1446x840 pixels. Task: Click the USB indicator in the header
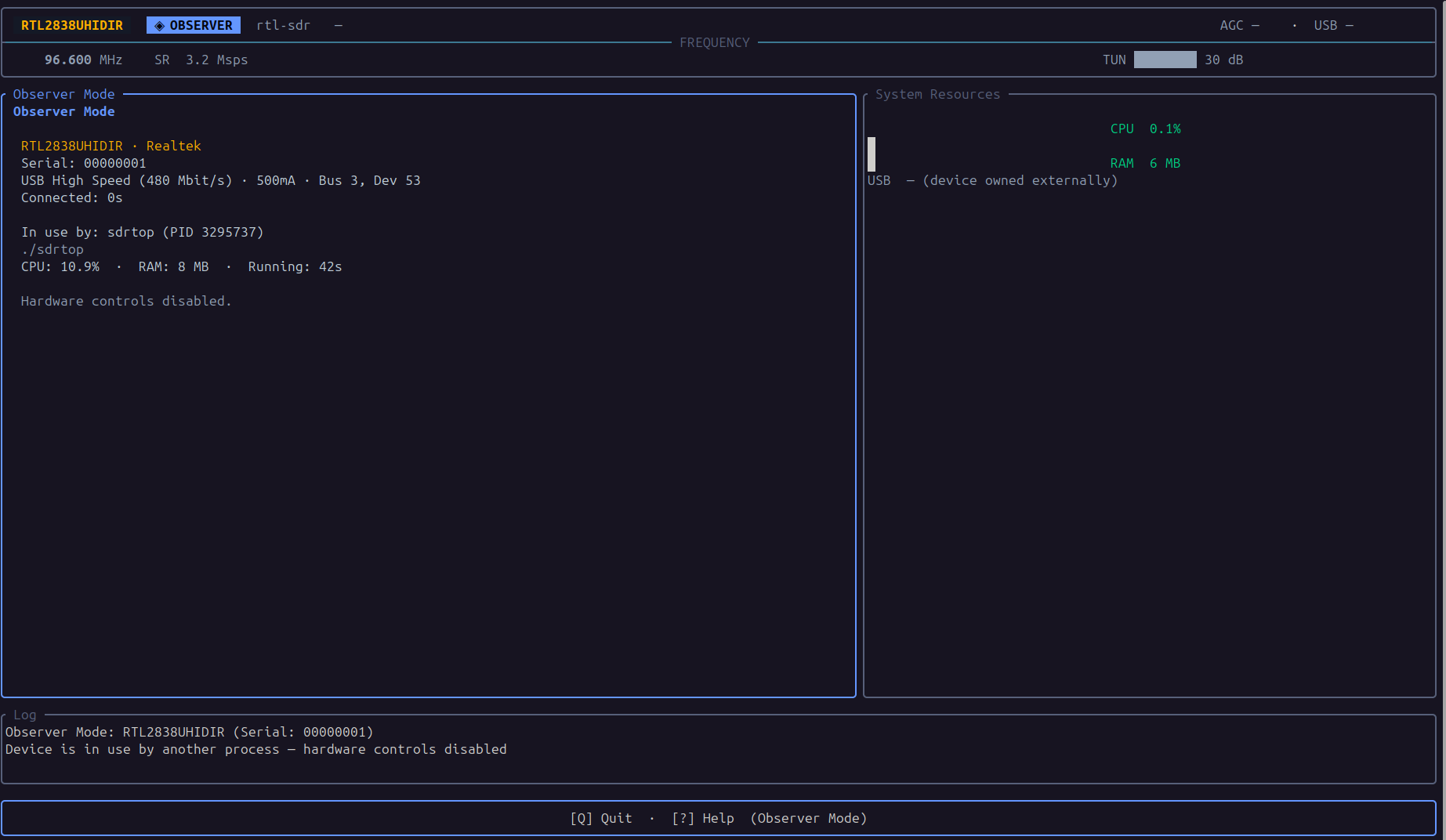point(1333,25)
